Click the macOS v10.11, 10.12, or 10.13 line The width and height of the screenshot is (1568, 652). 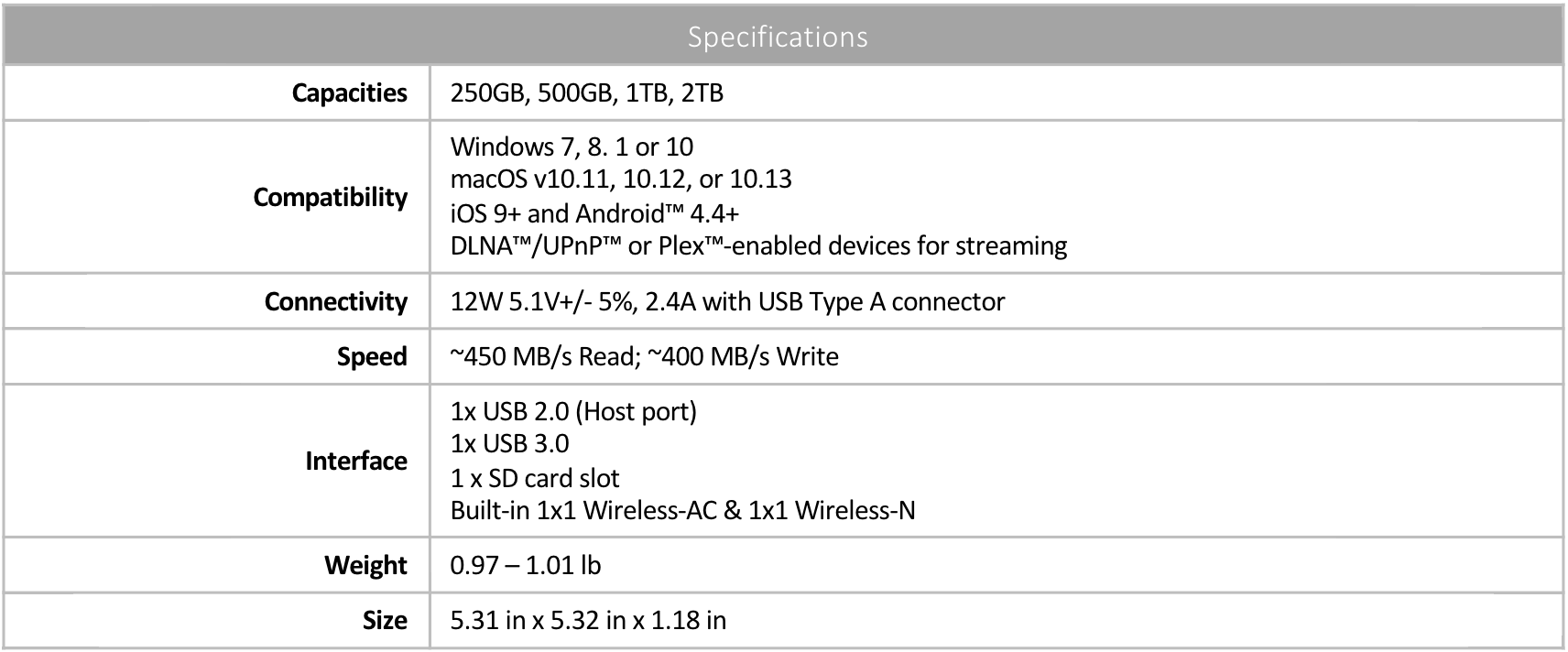[x=621, y=179]
